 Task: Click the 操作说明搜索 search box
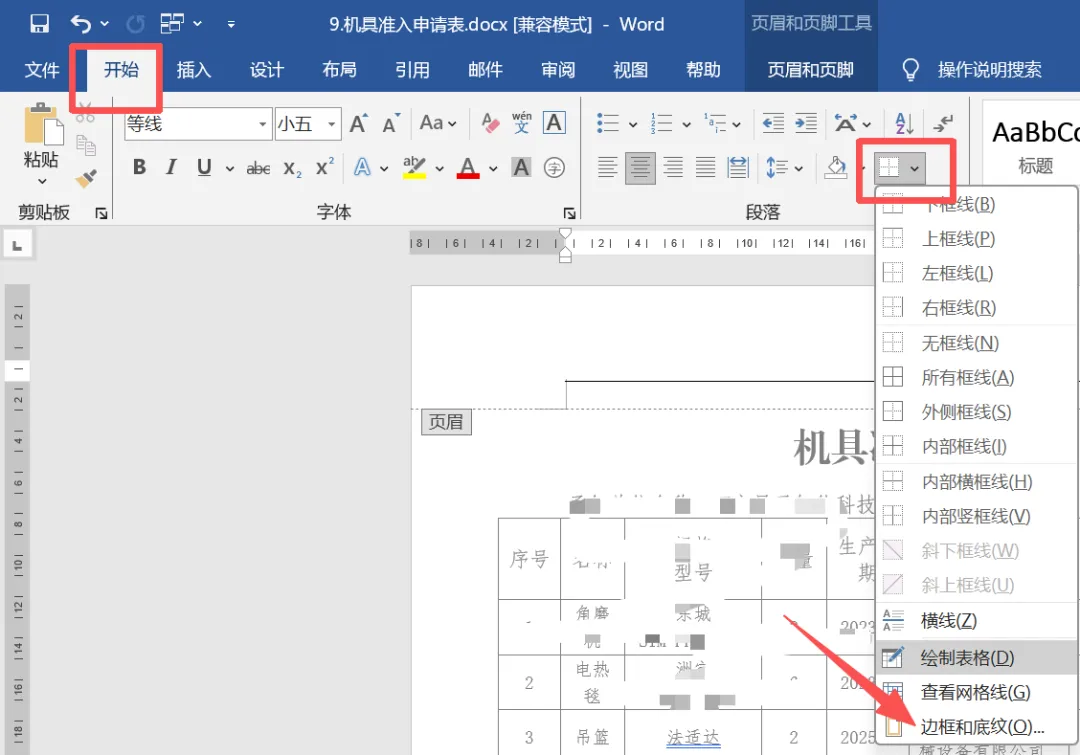click(x=989, y=70)
